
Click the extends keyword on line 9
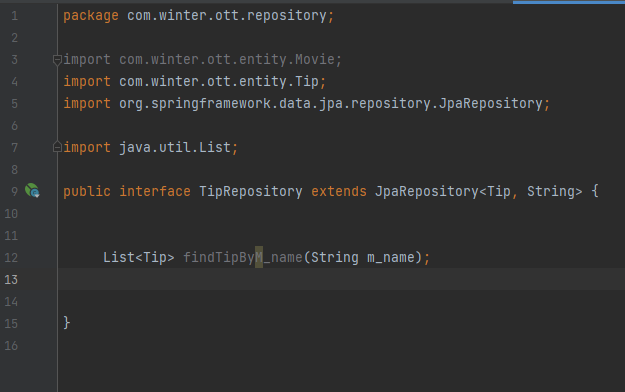tap(339, 191)
